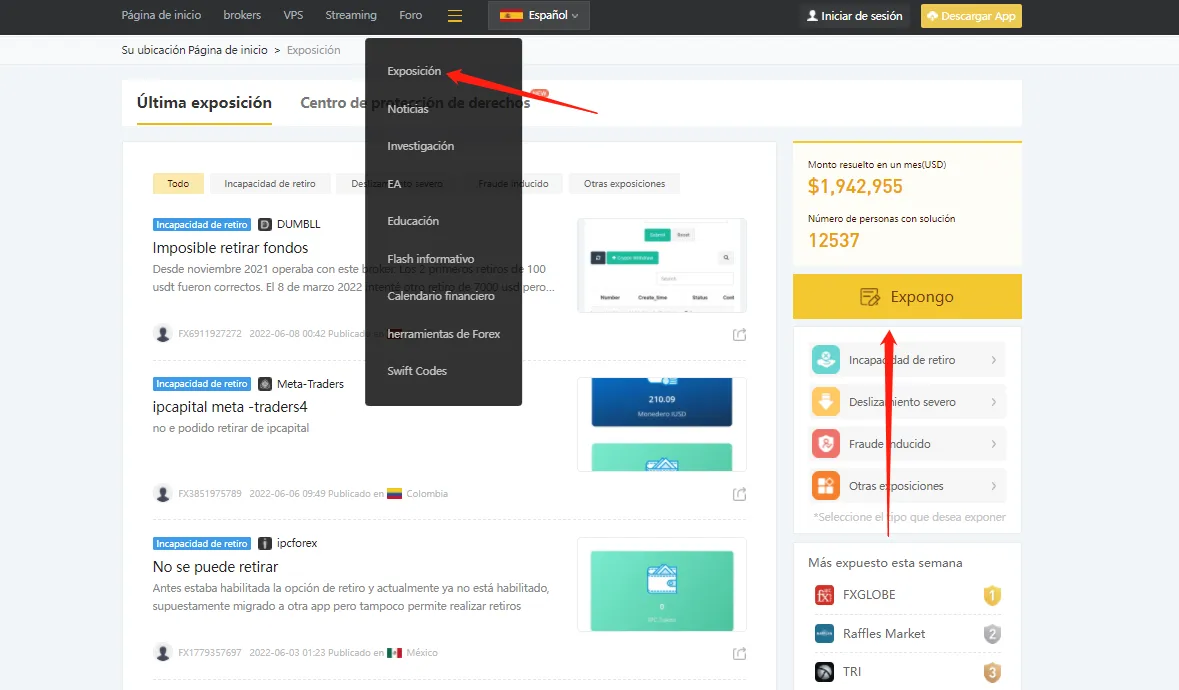Click the TRI logo icon
Image resolution: width=1179 pixels, height=690 pixels.
[x=825, y=671]
